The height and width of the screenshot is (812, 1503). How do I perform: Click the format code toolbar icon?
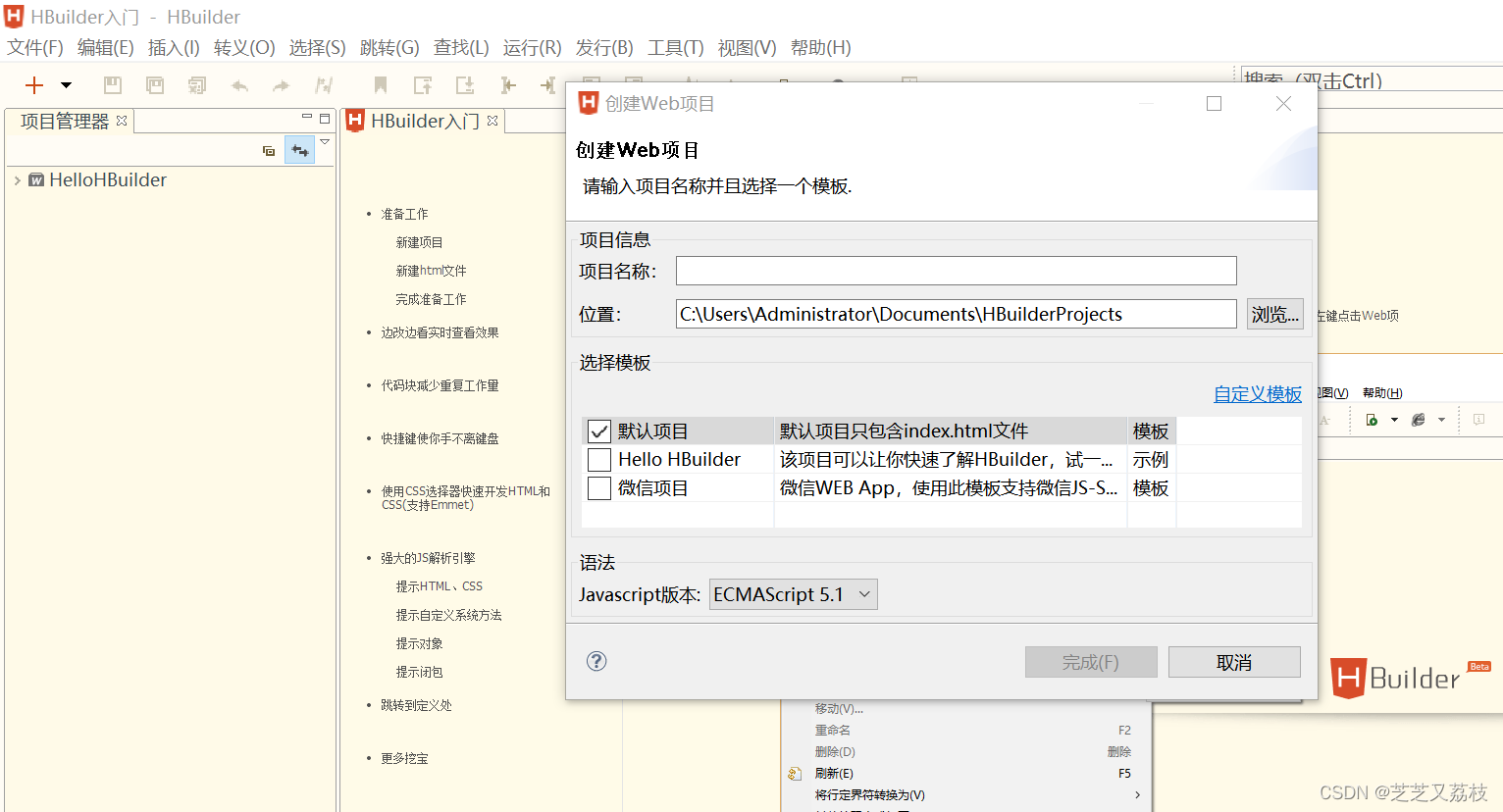[x=324, y=85]
